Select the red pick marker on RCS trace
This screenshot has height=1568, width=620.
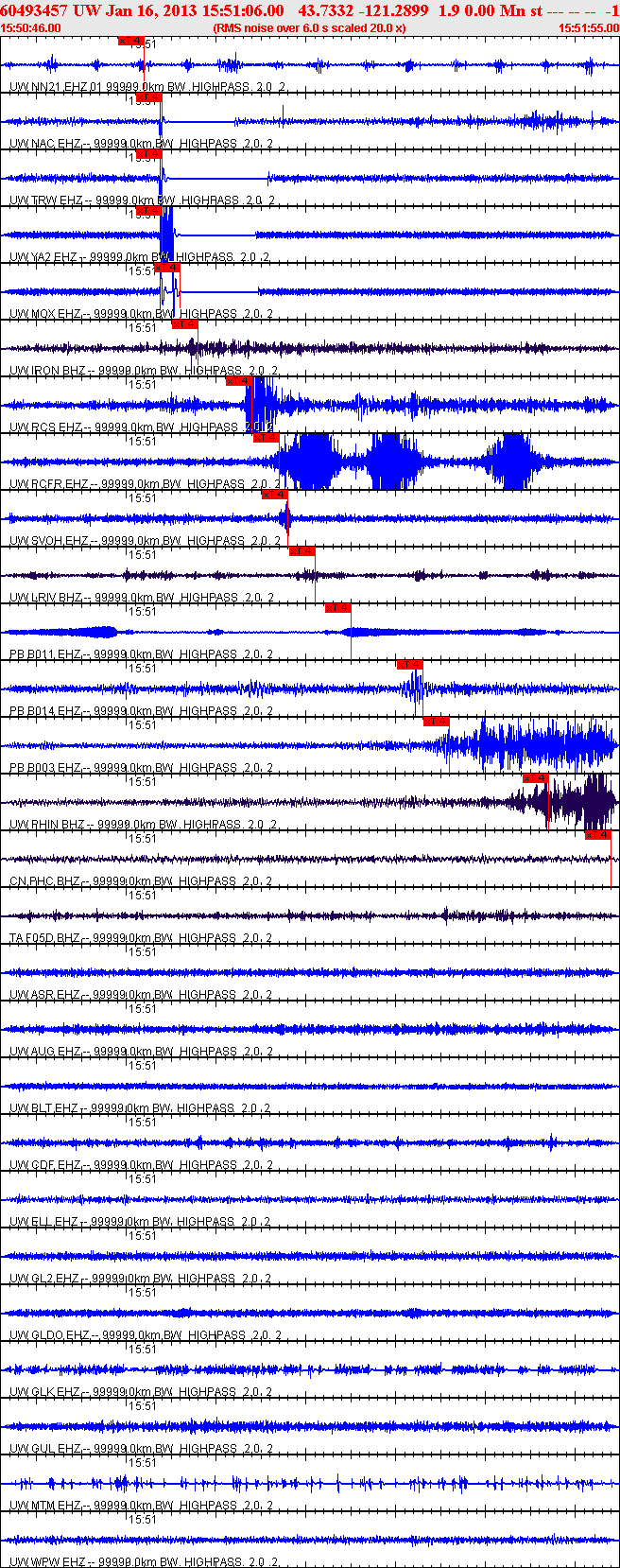pyautogui.click(x=239, y=381)
